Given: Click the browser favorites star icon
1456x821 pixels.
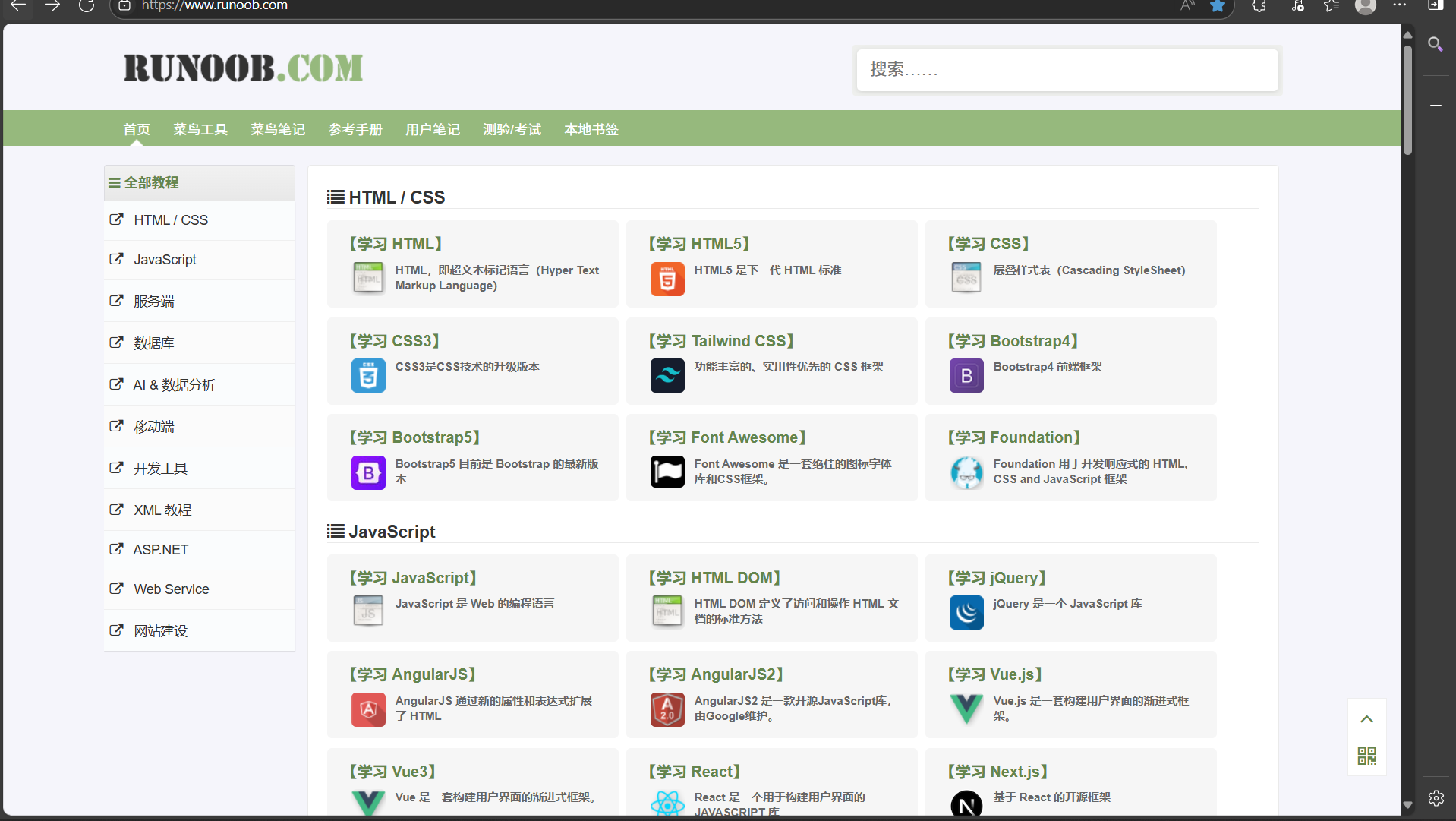Looking at the screenshot, I should 1218,6.
